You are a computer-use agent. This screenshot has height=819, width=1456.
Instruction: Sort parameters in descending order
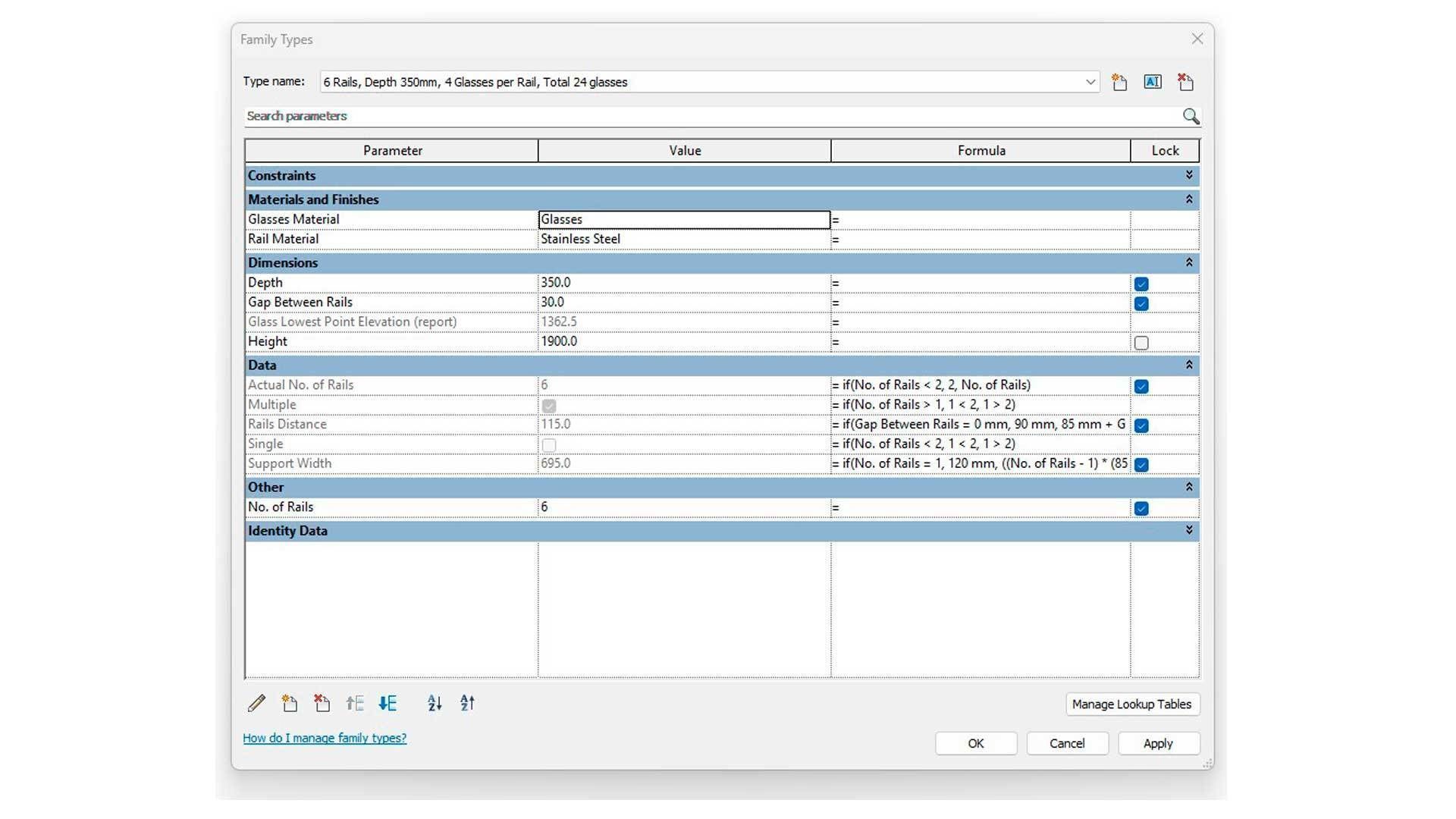pos(467,704)
